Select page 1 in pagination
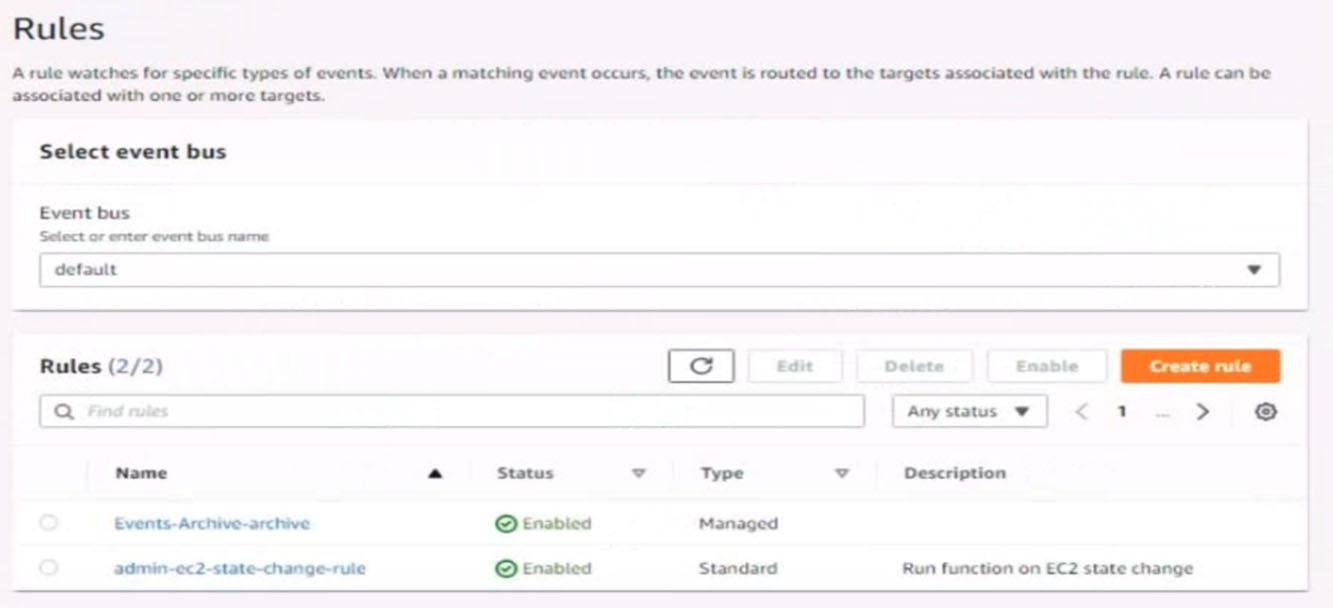Screen dimensions: 1333x608 point(1123,412)
